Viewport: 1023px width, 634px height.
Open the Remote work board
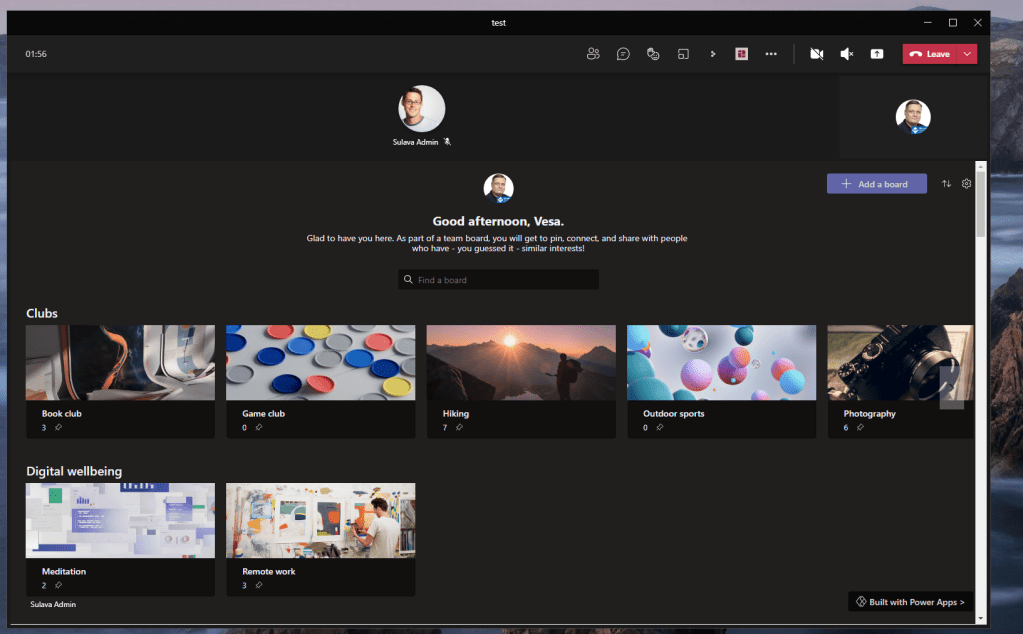click(x=320, y=521)
